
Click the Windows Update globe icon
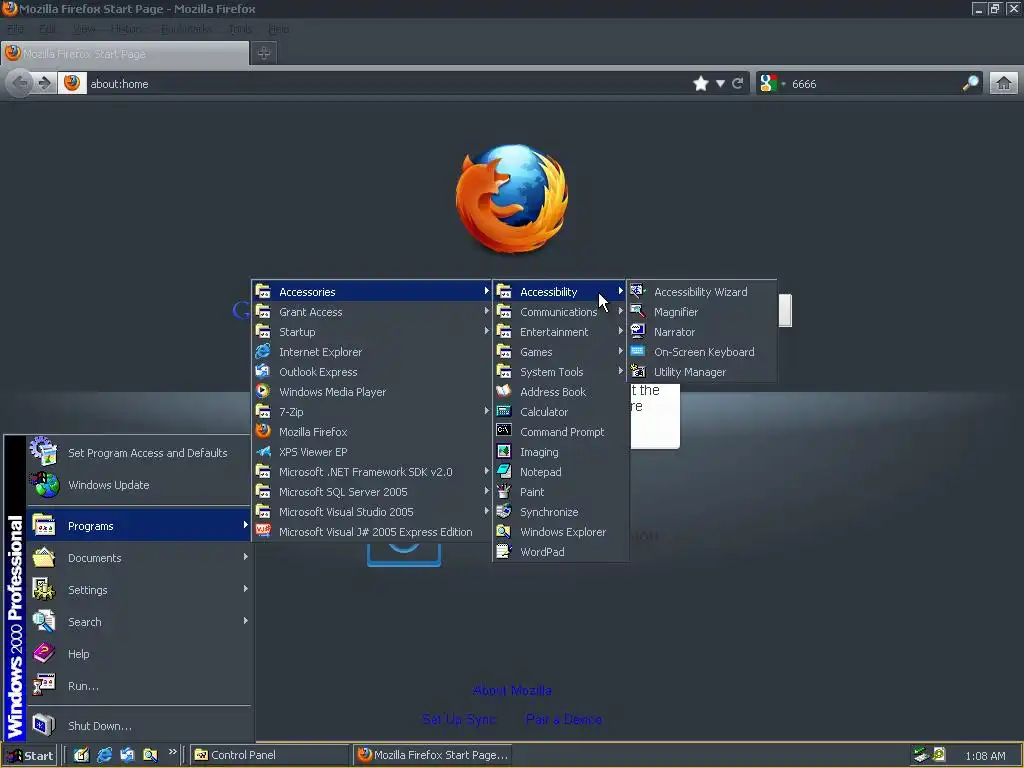tap(44, 485)
